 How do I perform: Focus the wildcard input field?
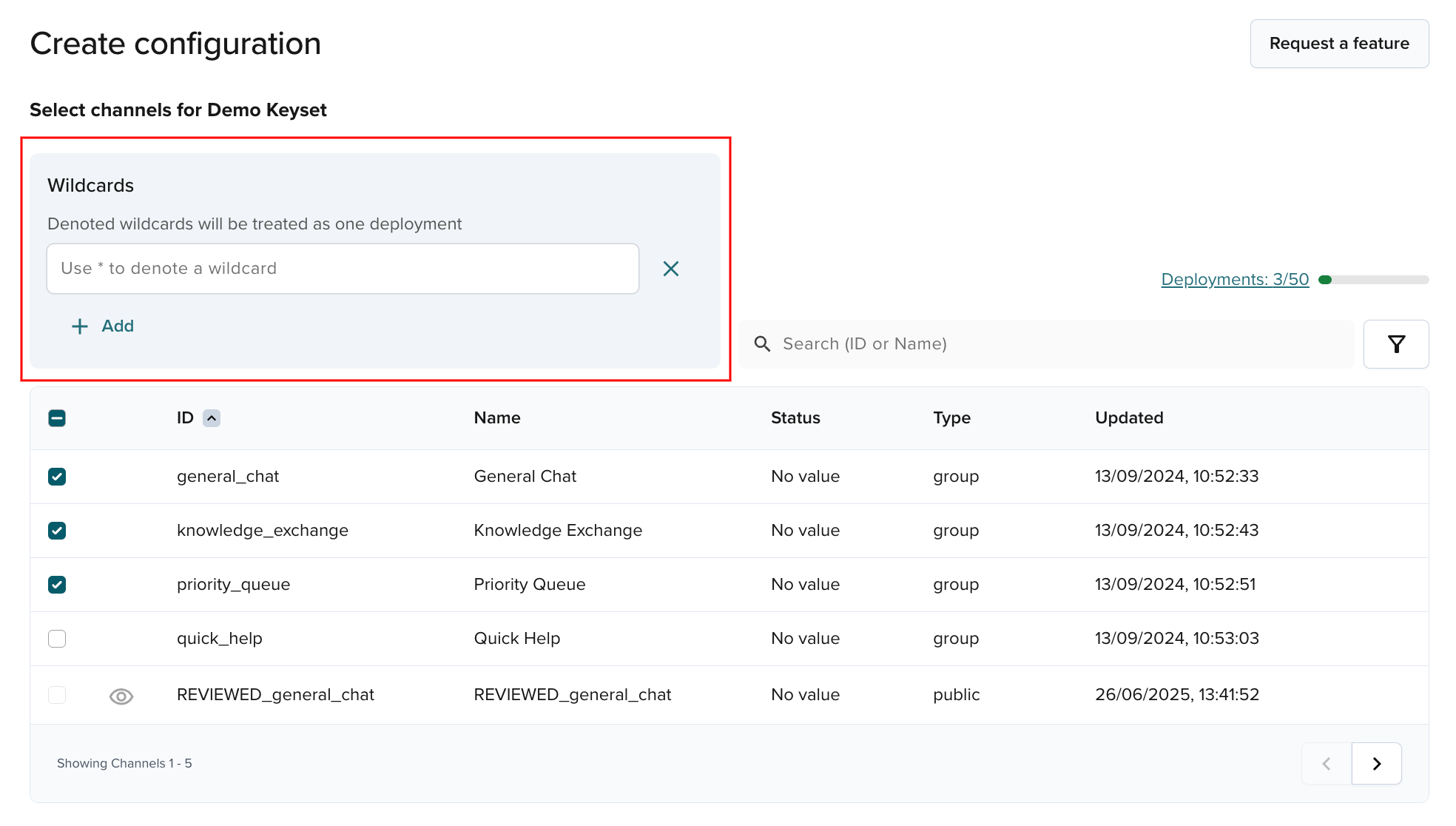coord(343,269)
